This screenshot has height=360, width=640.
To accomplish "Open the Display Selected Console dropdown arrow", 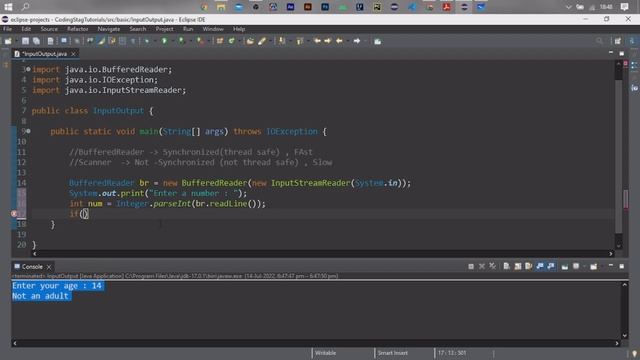I will [x=583, y=267].
